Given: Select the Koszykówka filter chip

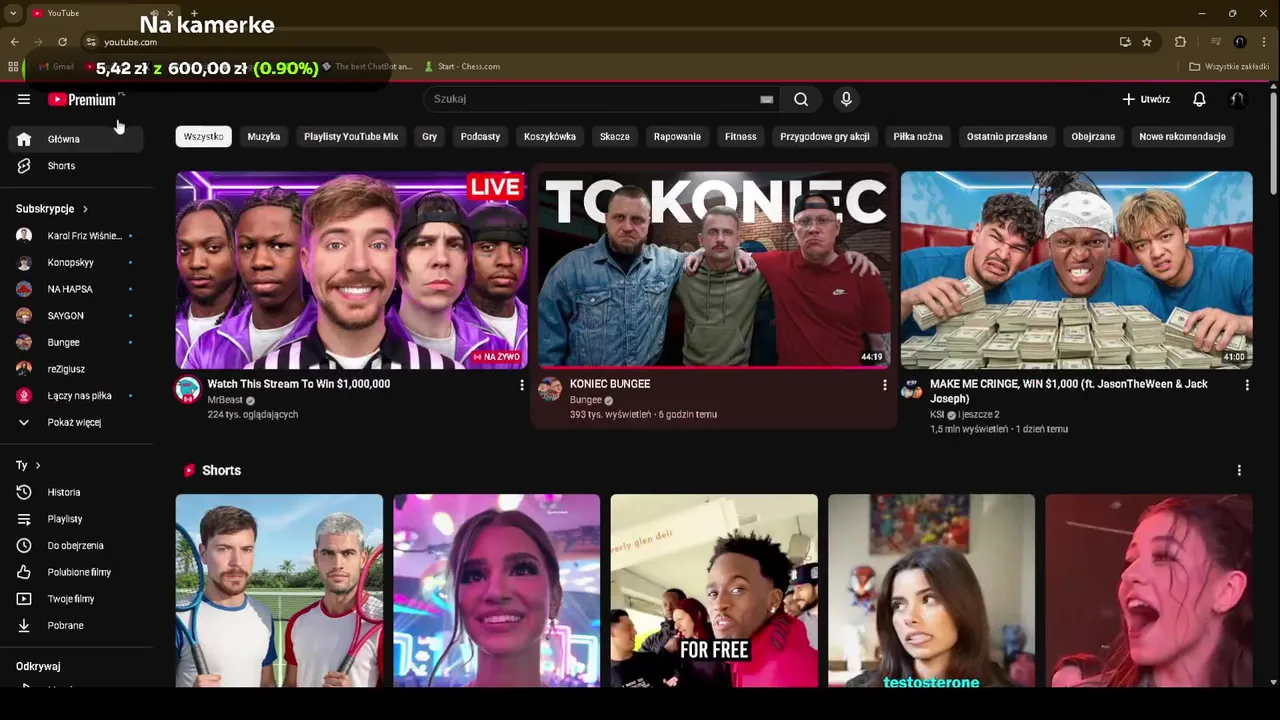Looking at the screenshot, I should click(550, 136).
